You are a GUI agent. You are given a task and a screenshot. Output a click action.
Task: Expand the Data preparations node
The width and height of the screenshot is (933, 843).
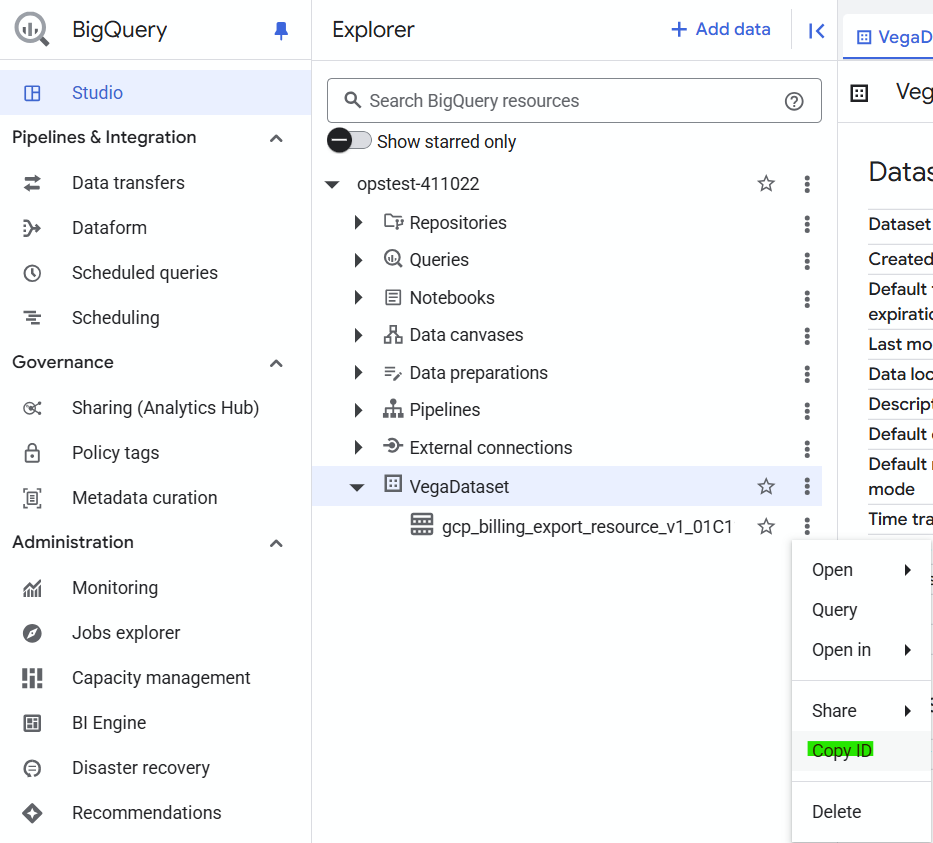(358, 372)
